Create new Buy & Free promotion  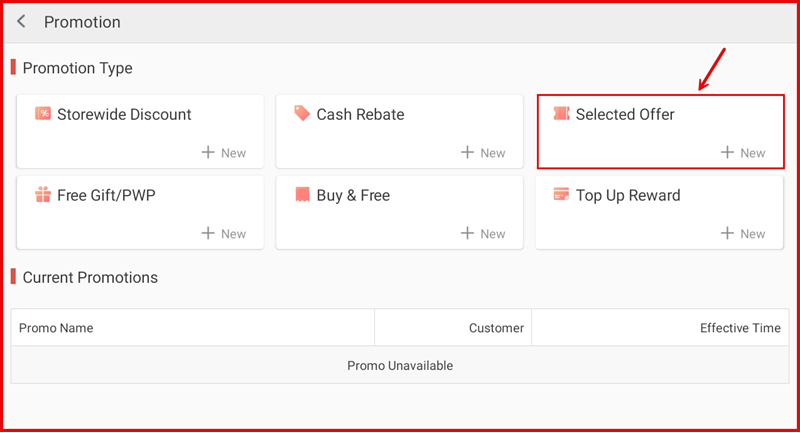(483, 234)
